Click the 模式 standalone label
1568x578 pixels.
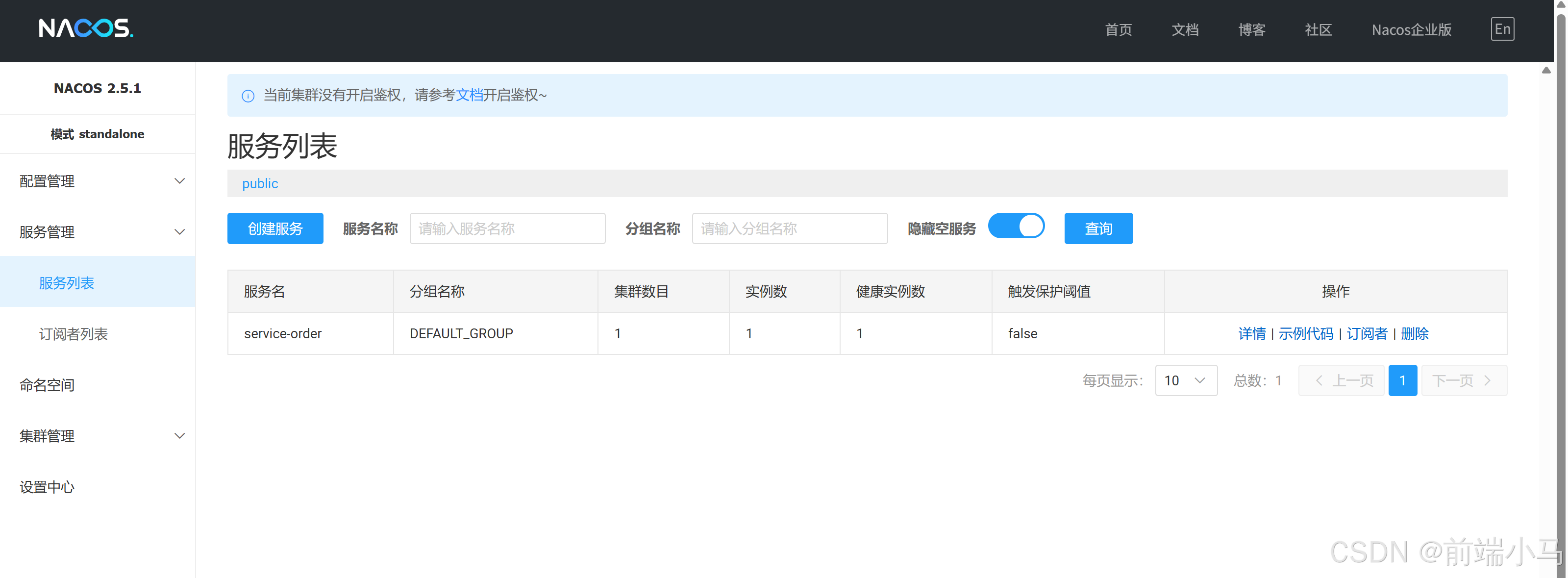tap(98, 134)
